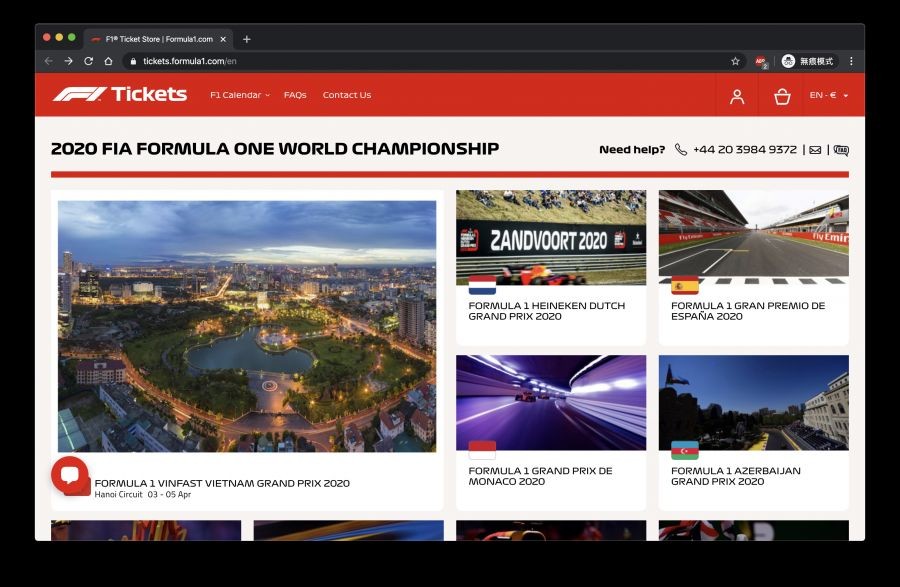Image resolution: width=900 pixels, height=587 pixels.
Task: Select the F1 Ticket Store browser tab
Action: tap(158, 39)
